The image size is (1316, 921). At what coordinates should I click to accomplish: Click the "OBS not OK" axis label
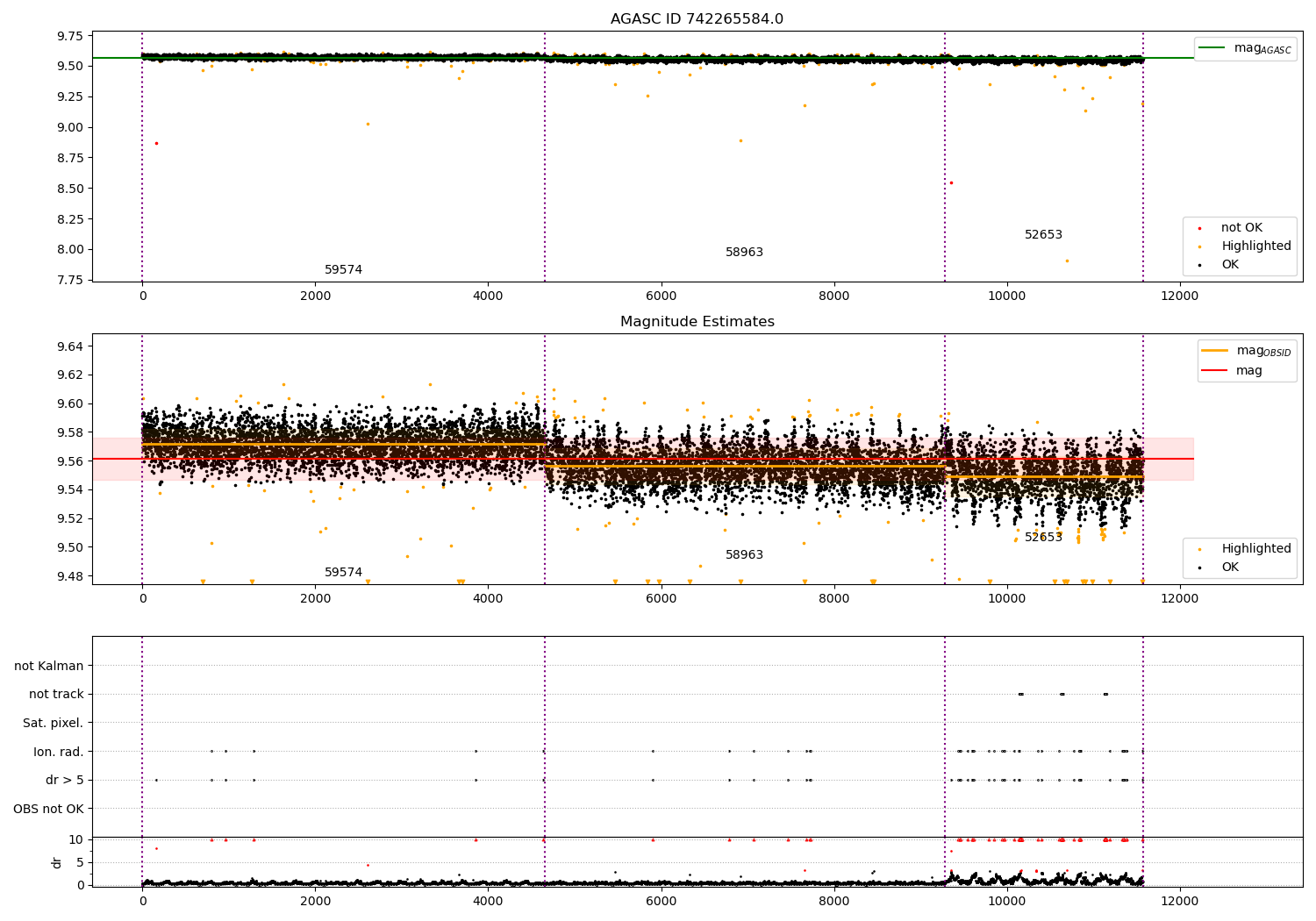[49, 809]
